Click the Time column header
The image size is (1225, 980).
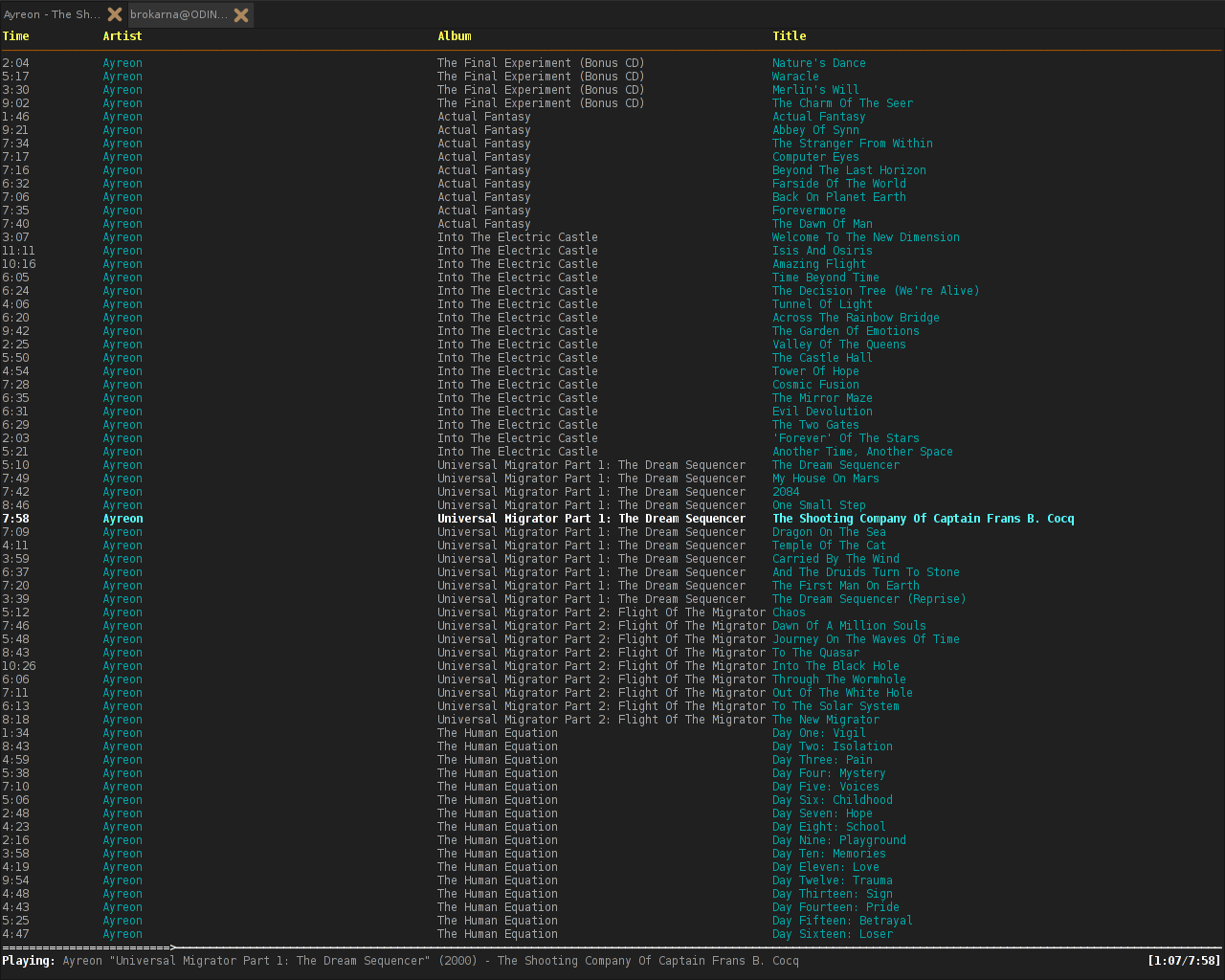[x=15, y=36]
